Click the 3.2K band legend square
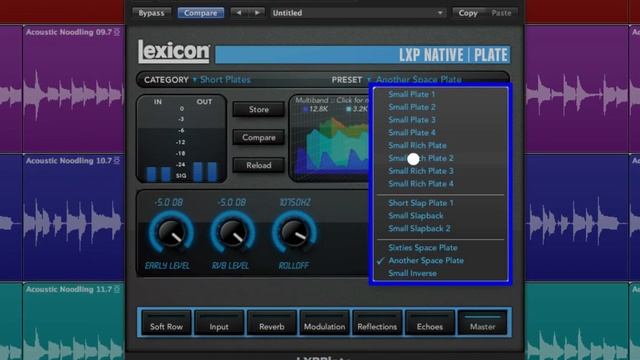 (349, 109)
